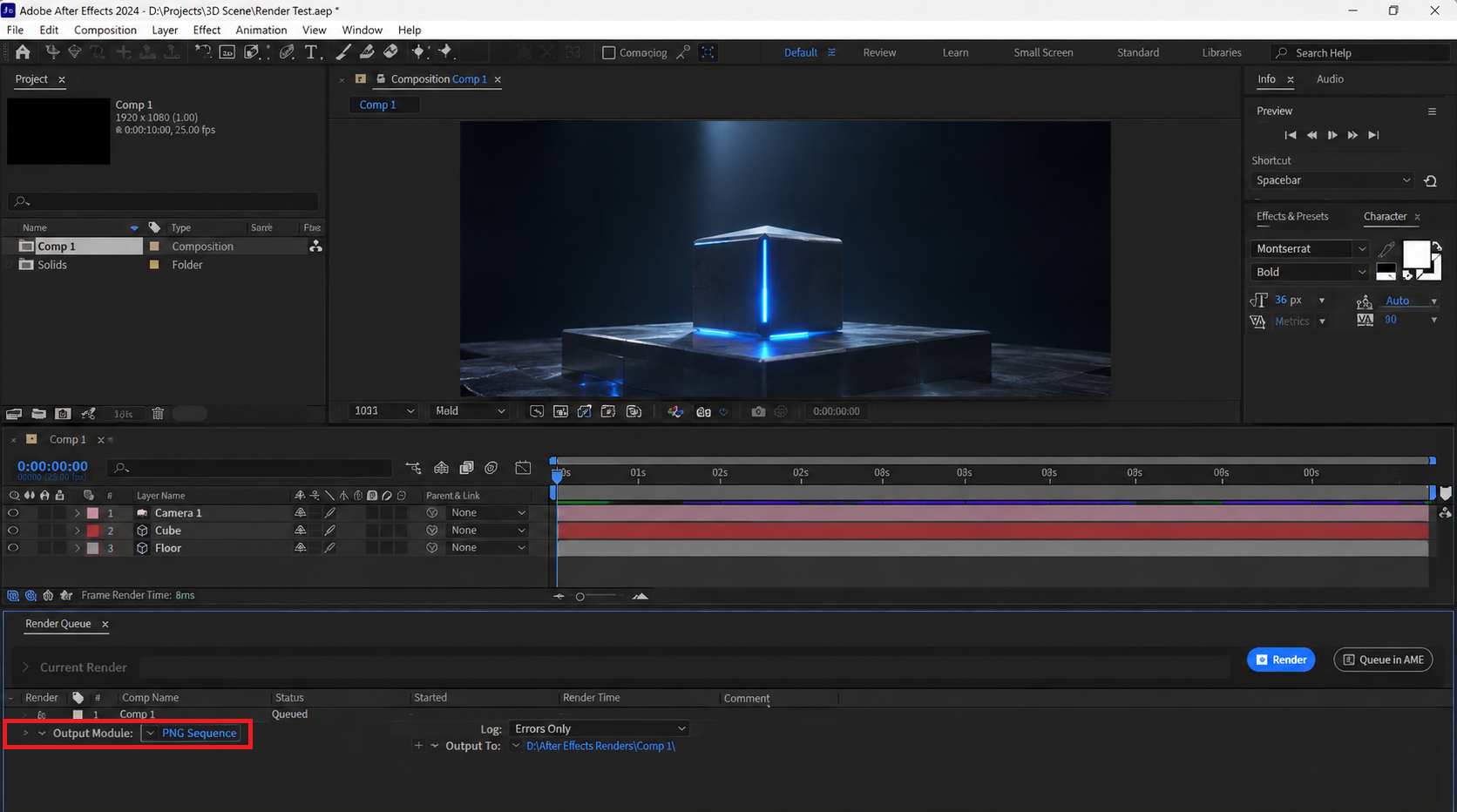Screen dimensions: 1457x812
Task: Hide the Camera 1 layer
Action: point(13,513)
